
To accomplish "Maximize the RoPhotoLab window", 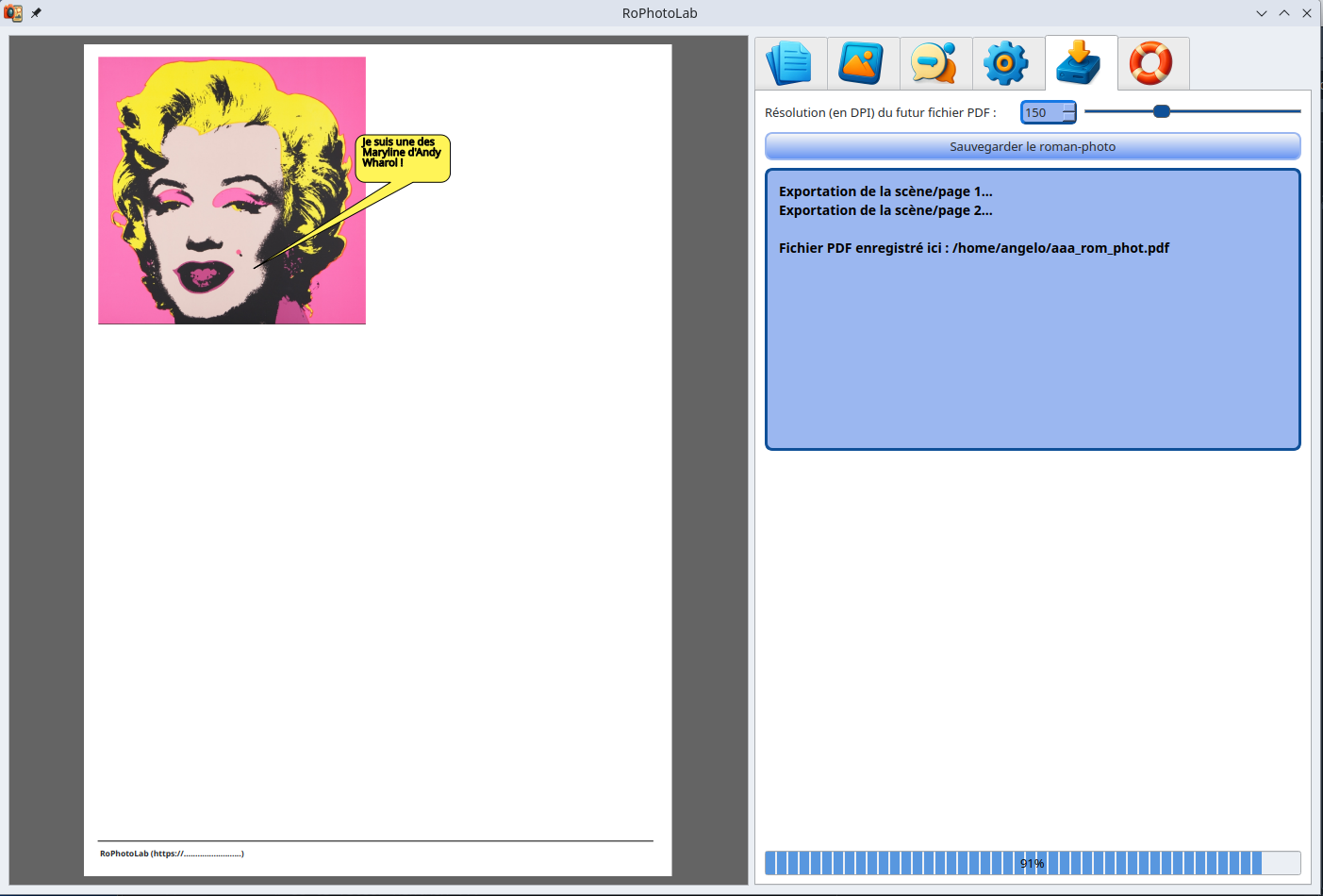I will point(1284,13).
